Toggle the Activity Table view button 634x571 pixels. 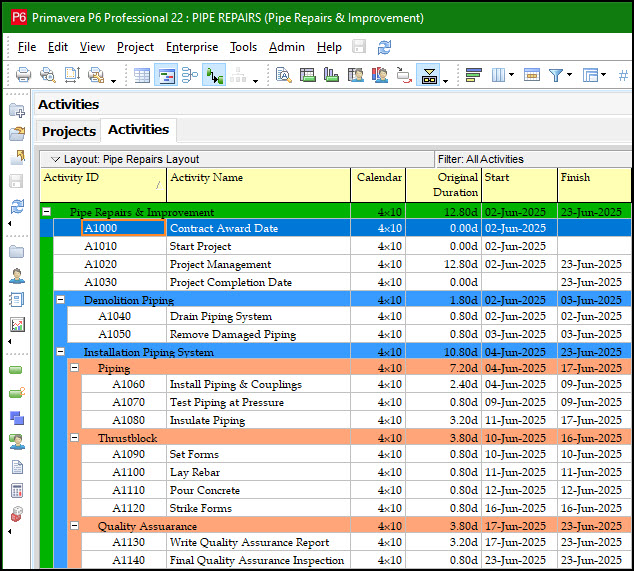click(x=142, y=75)
